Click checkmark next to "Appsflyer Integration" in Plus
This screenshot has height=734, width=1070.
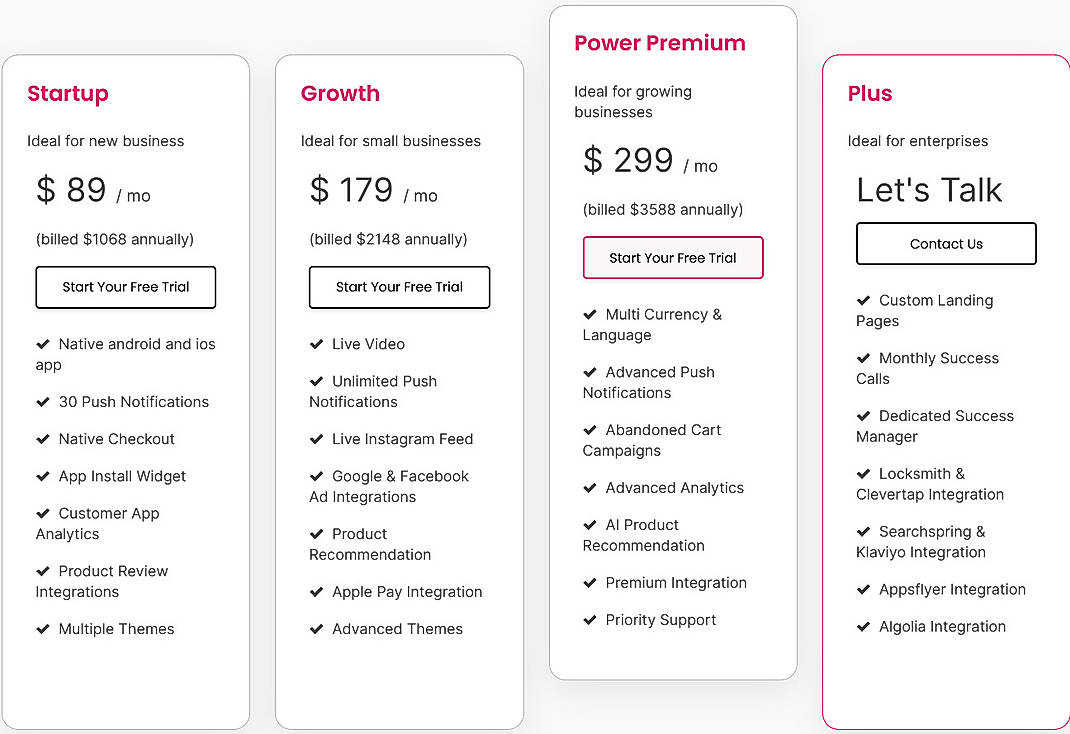coord(863,589)
